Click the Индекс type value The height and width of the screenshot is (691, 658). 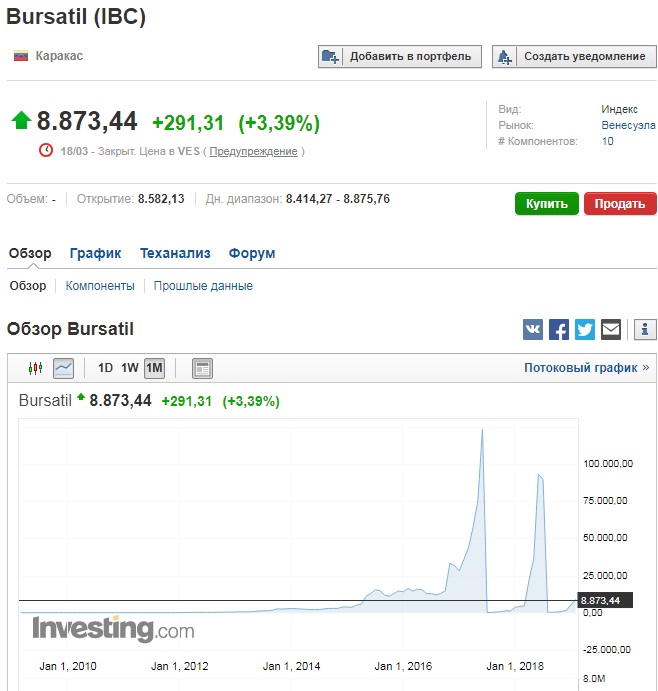[619, 109]
